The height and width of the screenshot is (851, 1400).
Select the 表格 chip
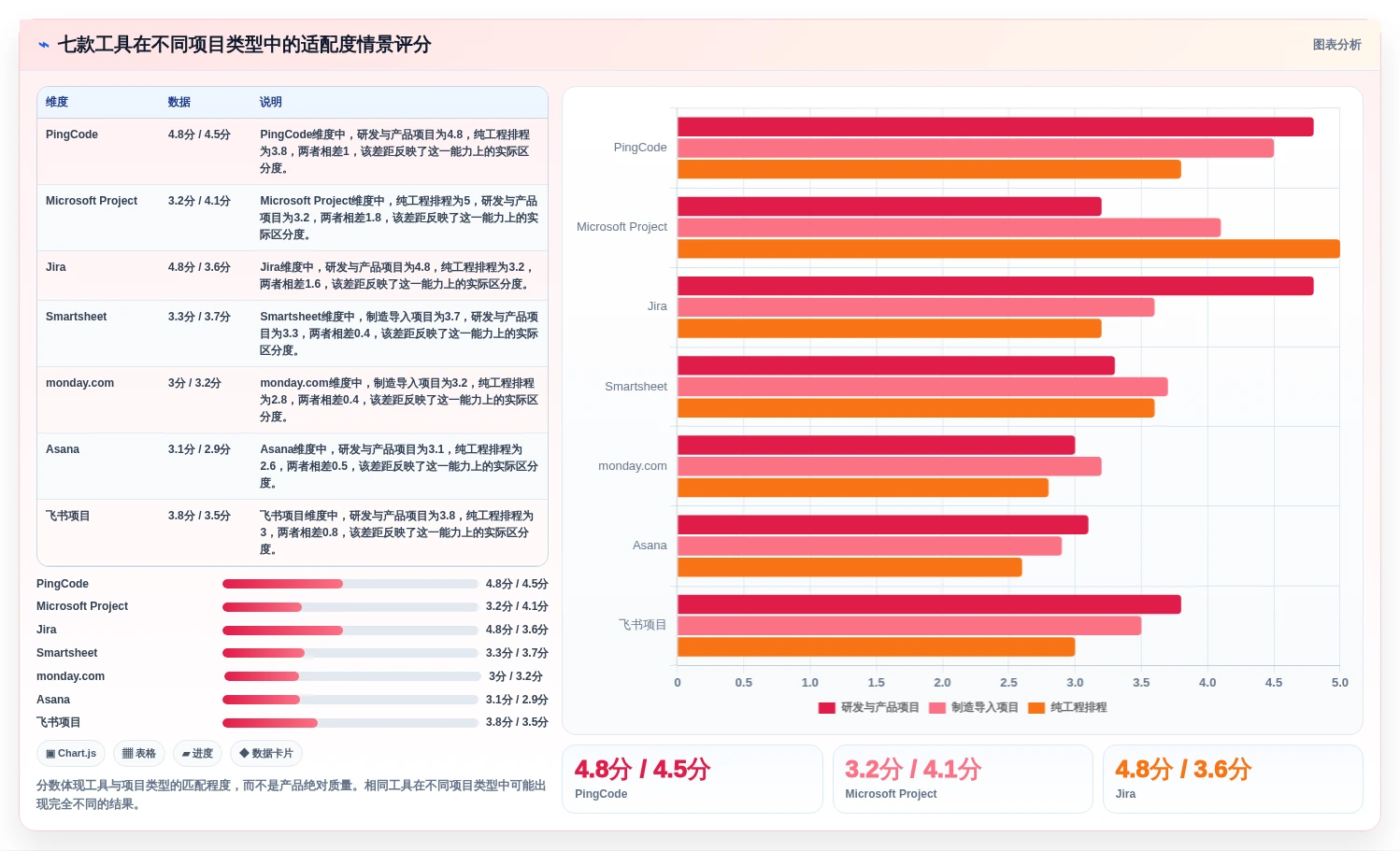[x=139, y=754]
